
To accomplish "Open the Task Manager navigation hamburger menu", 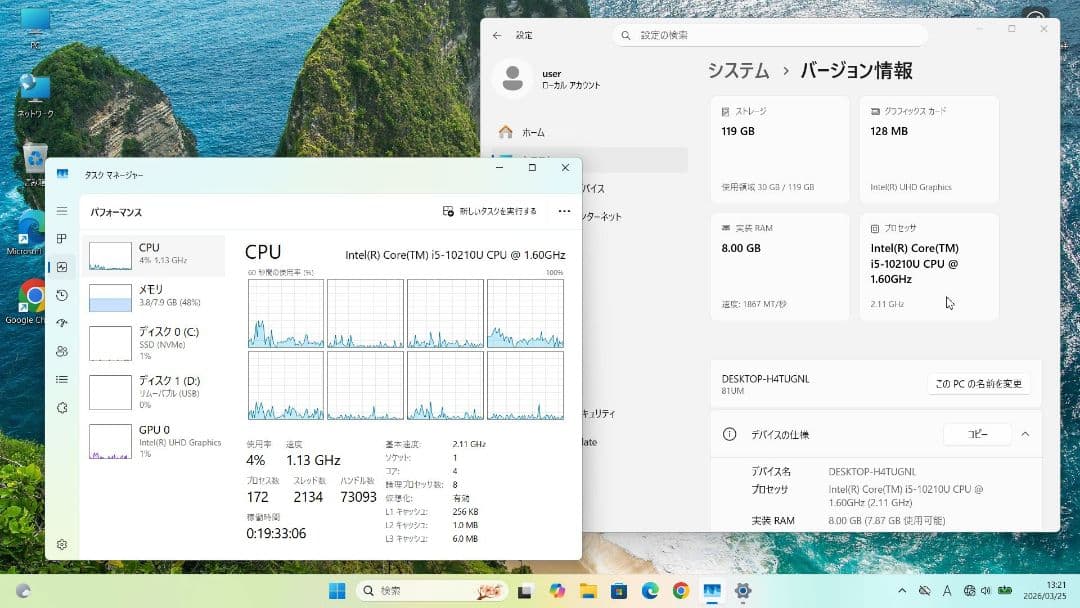I will (x=61, y=210).
